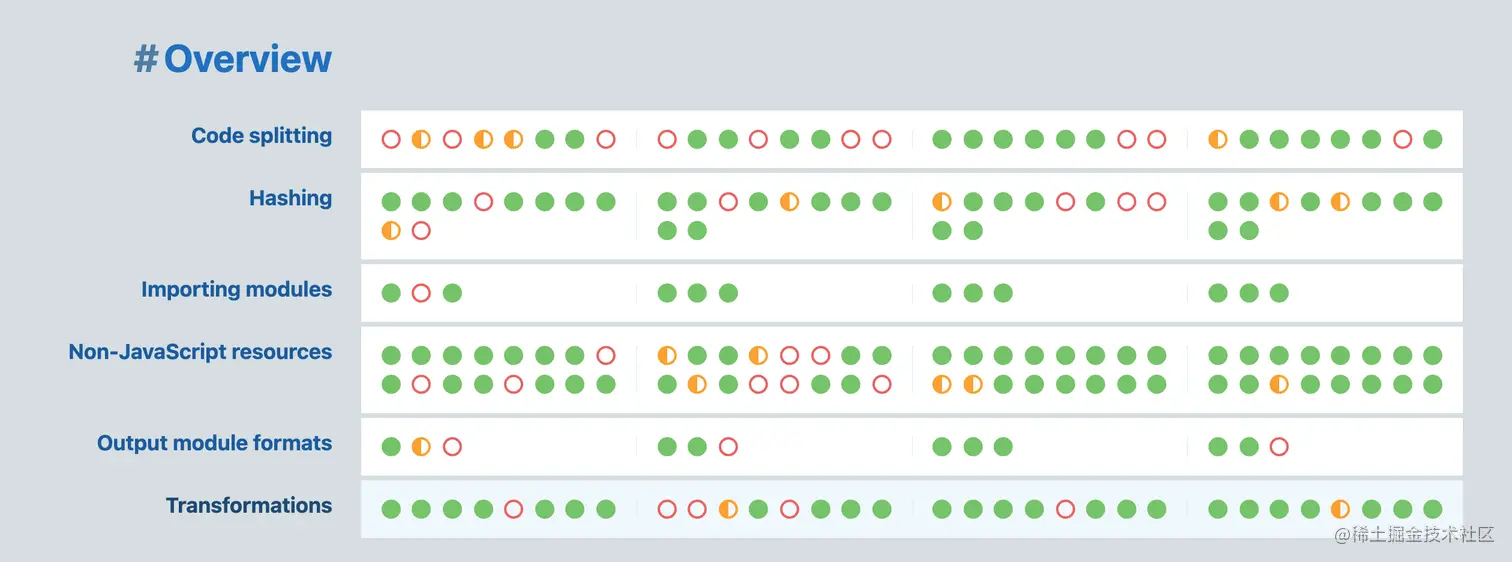This screenshot has width=1512, height=562.
Task: Select the orange half dot on Hashing's second line
Action: [391, 231]
